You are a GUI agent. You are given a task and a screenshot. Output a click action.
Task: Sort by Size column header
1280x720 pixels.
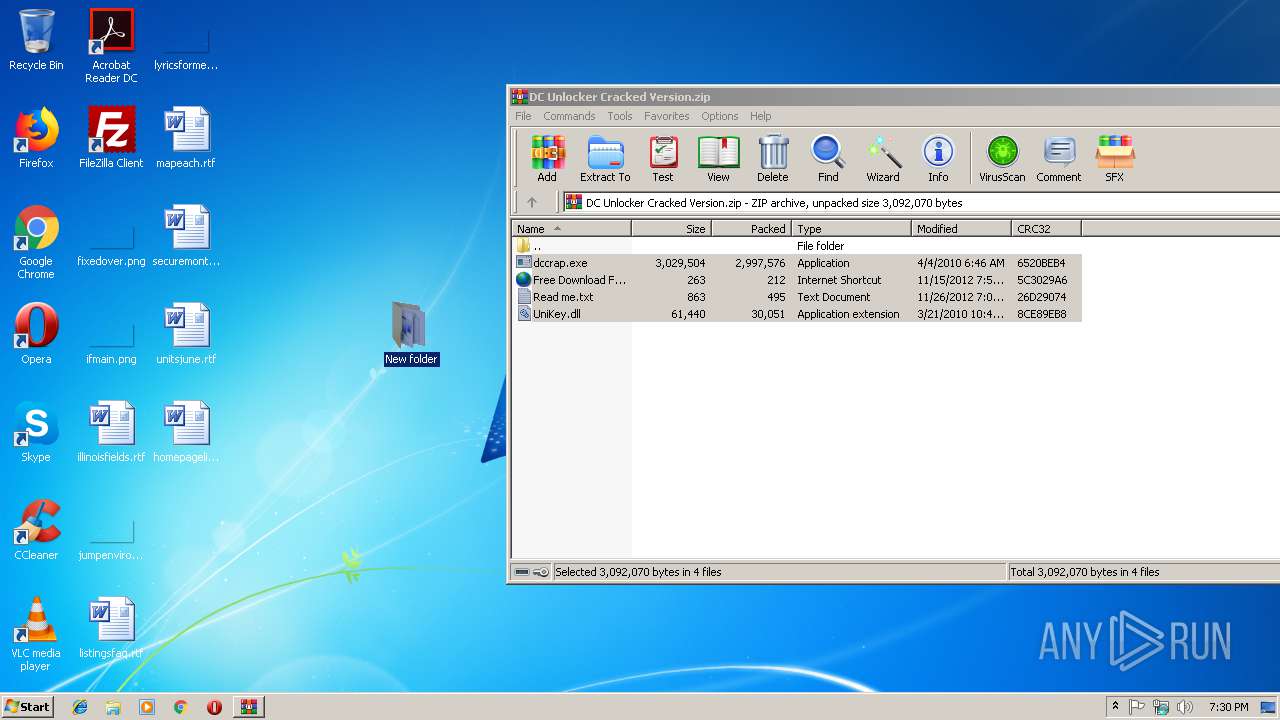coord(671,228)
